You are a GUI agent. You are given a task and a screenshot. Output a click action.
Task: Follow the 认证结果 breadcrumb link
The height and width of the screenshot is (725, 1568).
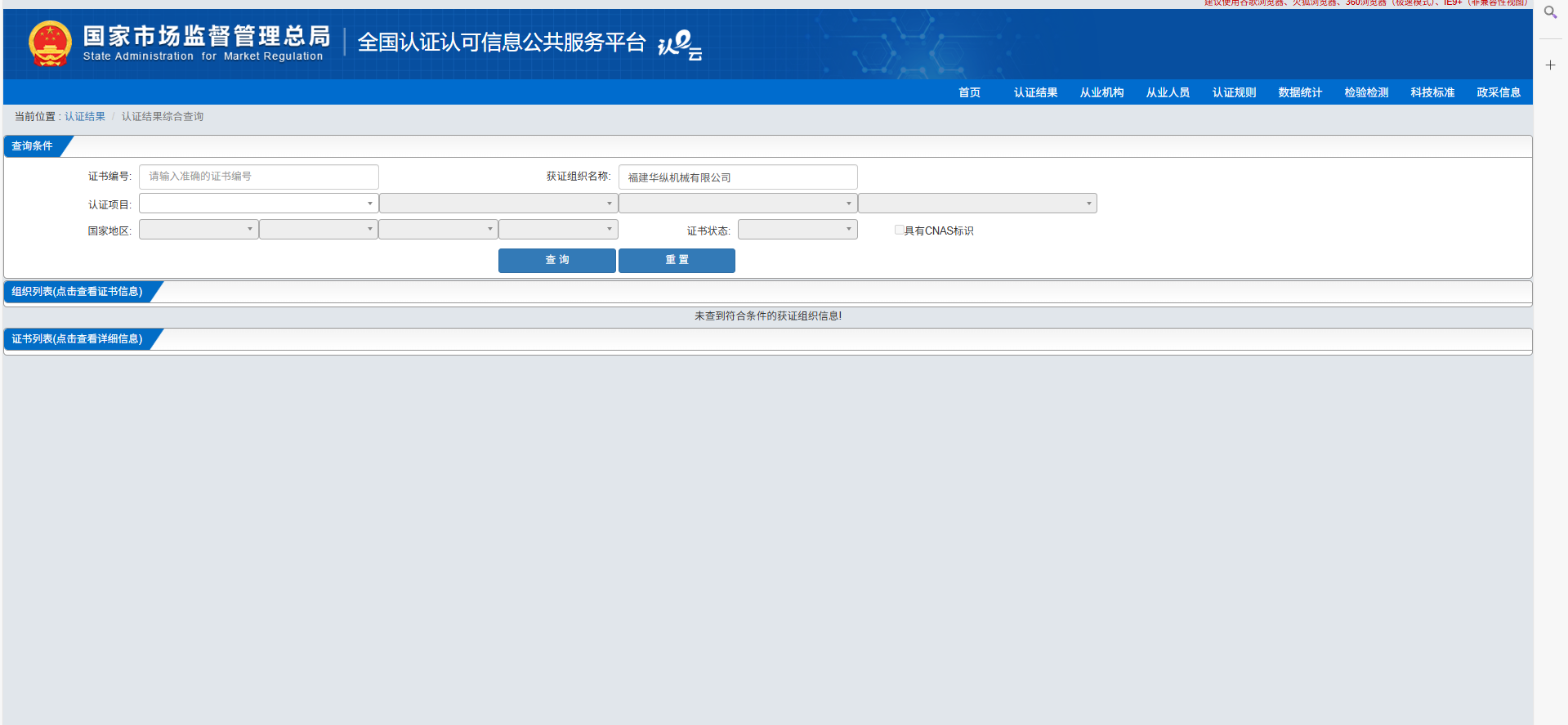tap(85, 117)
